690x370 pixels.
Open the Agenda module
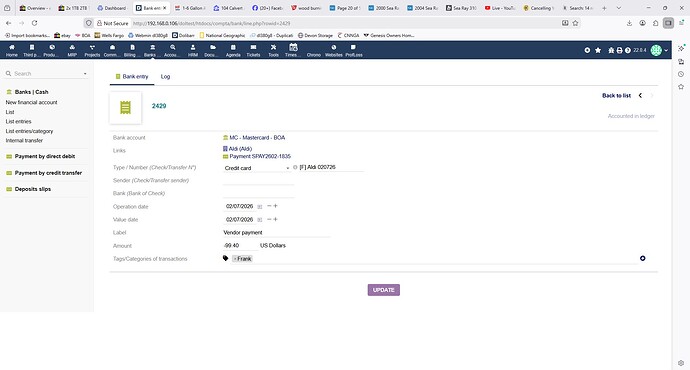pyautogui.click(x=233, y=50)
